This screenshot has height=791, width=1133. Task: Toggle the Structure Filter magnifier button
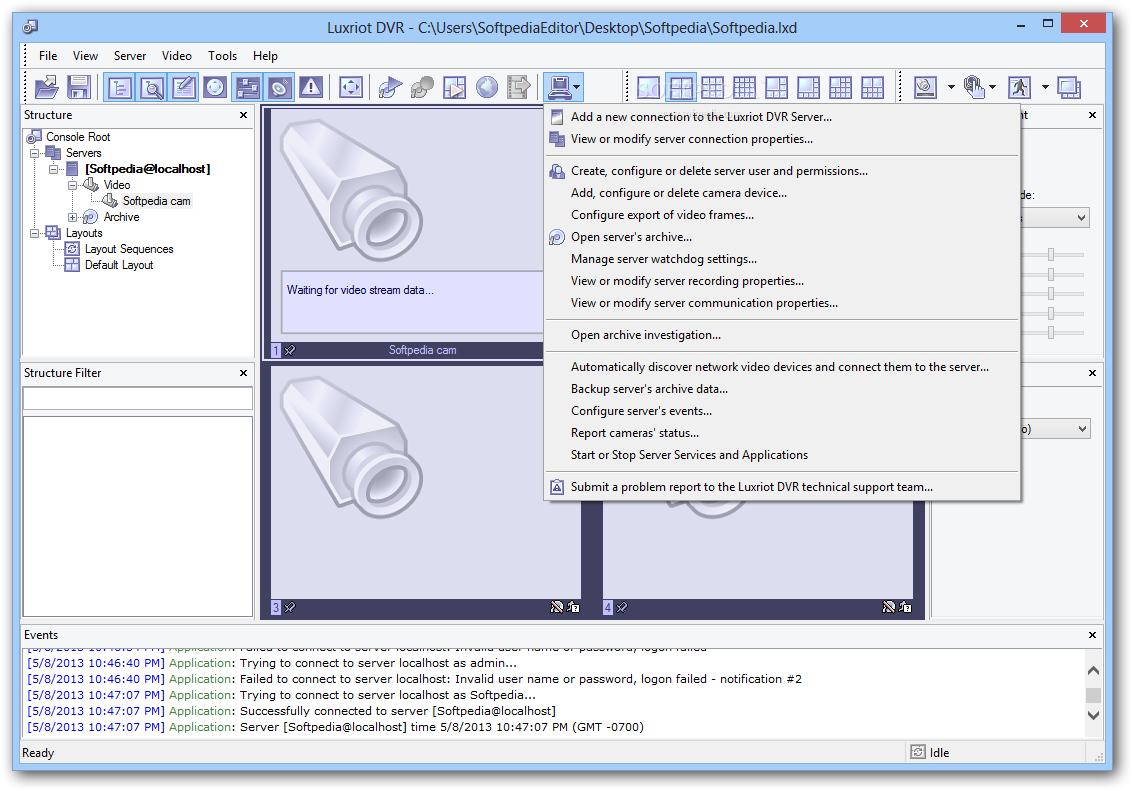point(152,87)
